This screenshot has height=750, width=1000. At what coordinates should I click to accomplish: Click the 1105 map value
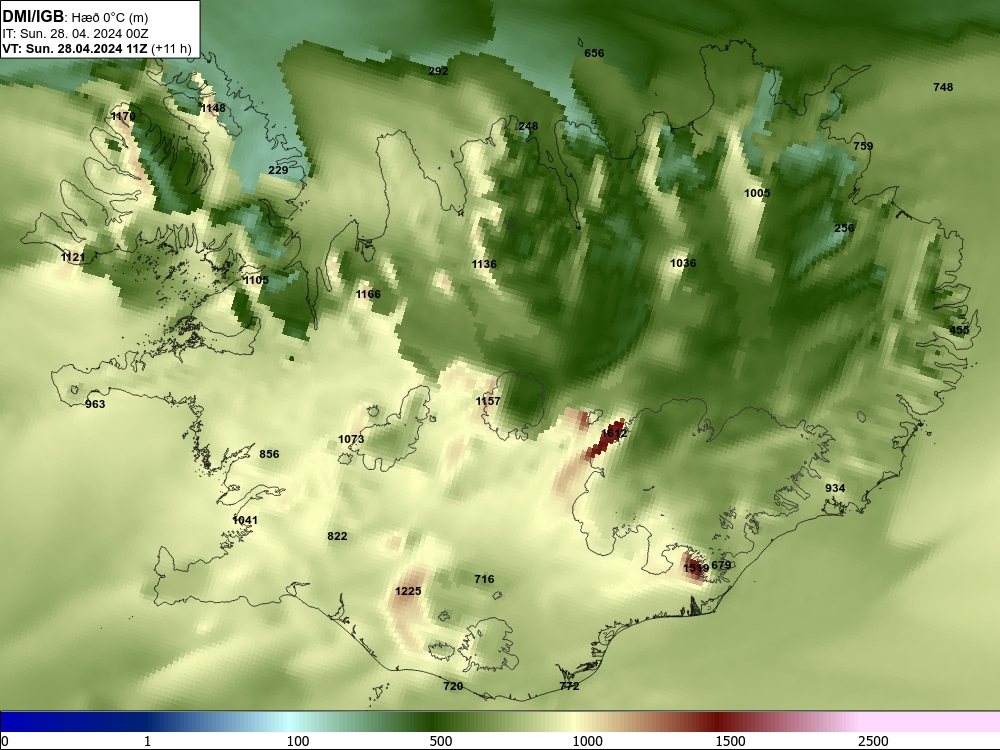(x=256, y=280)
